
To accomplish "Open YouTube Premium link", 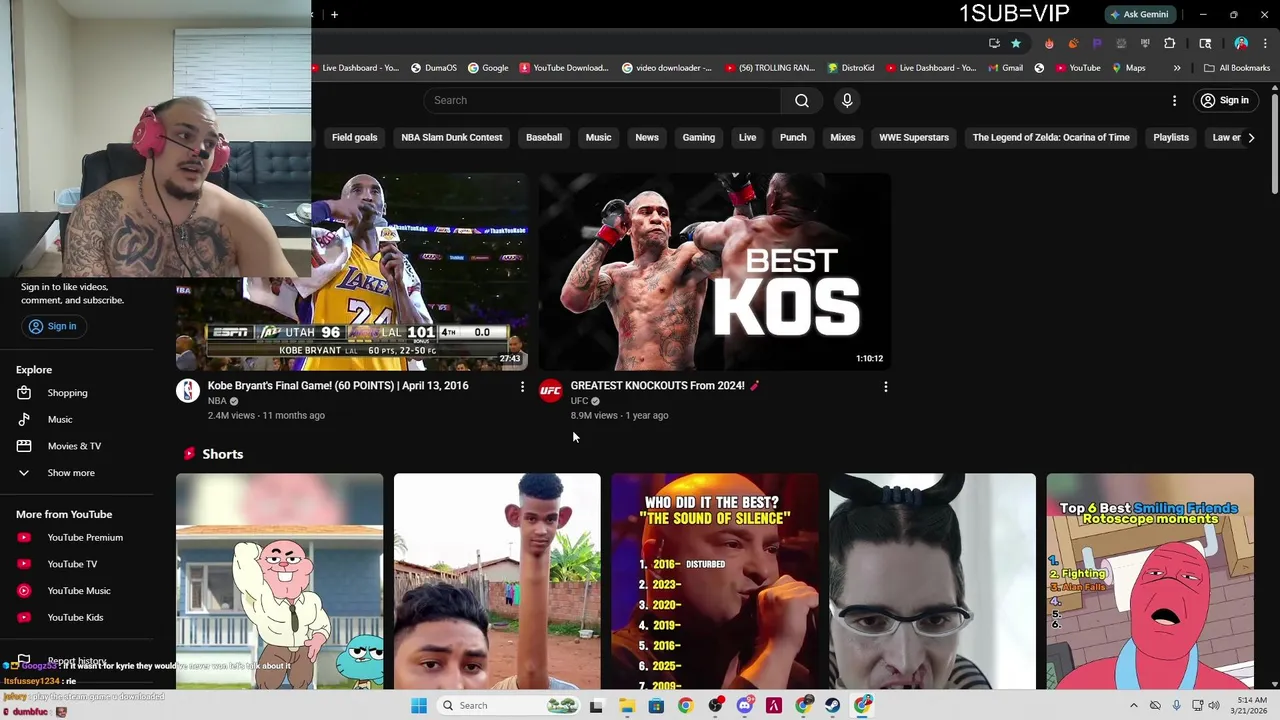I will click(85, 537).
